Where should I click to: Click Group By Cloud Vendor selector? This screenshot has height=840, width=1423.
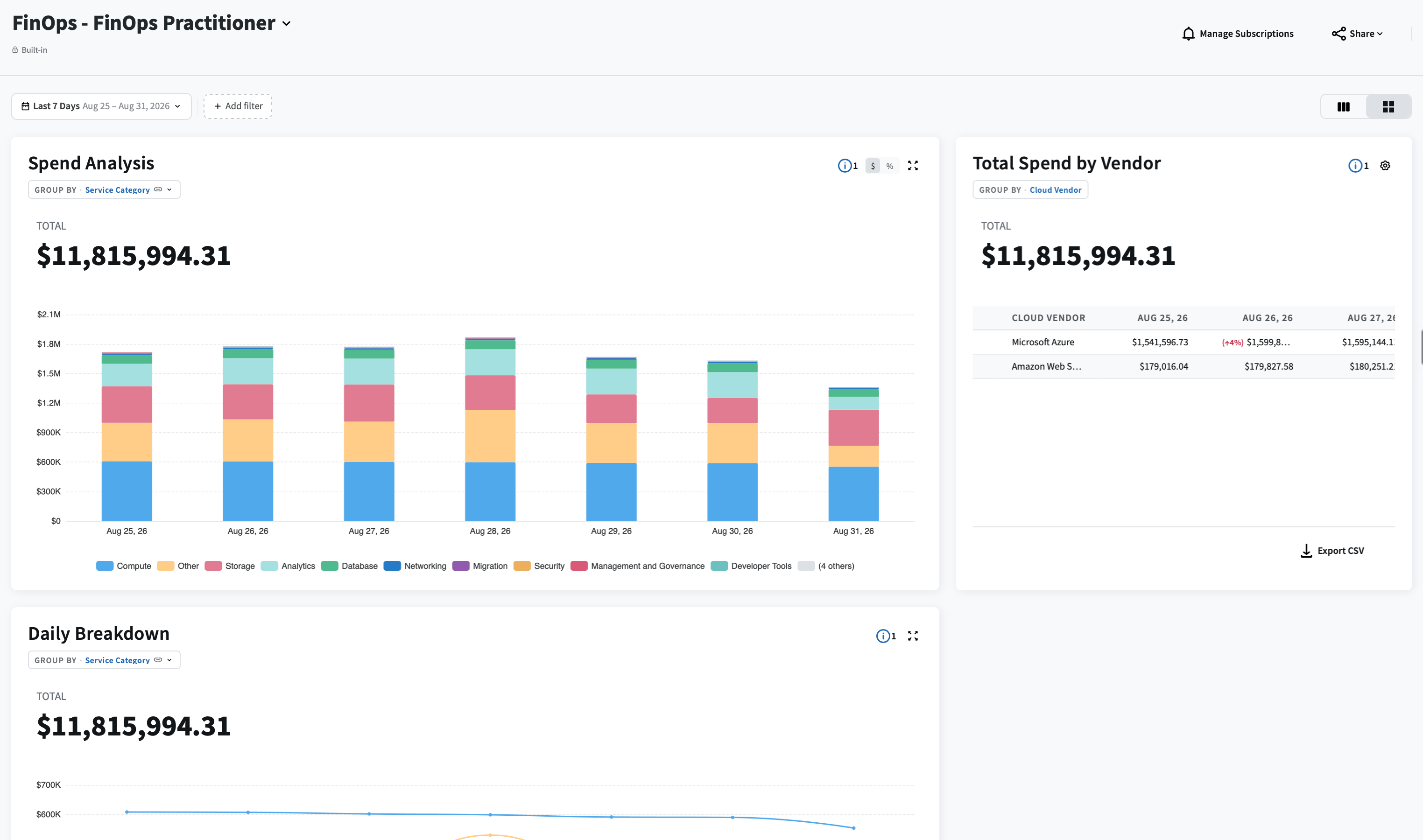point(1030,189)
